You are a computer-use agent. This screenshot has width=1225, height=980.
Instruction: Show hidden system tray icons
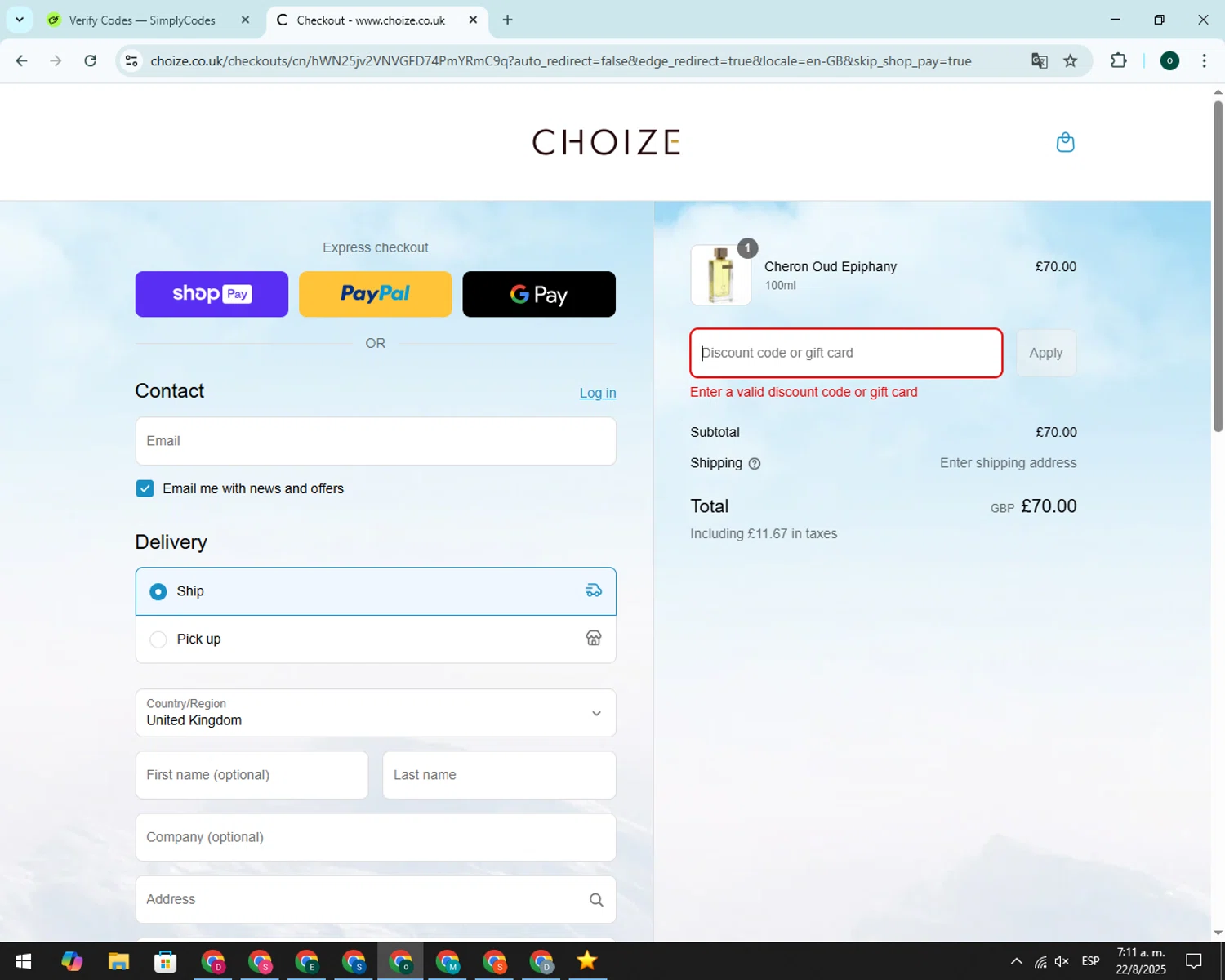click(1016, 961)
